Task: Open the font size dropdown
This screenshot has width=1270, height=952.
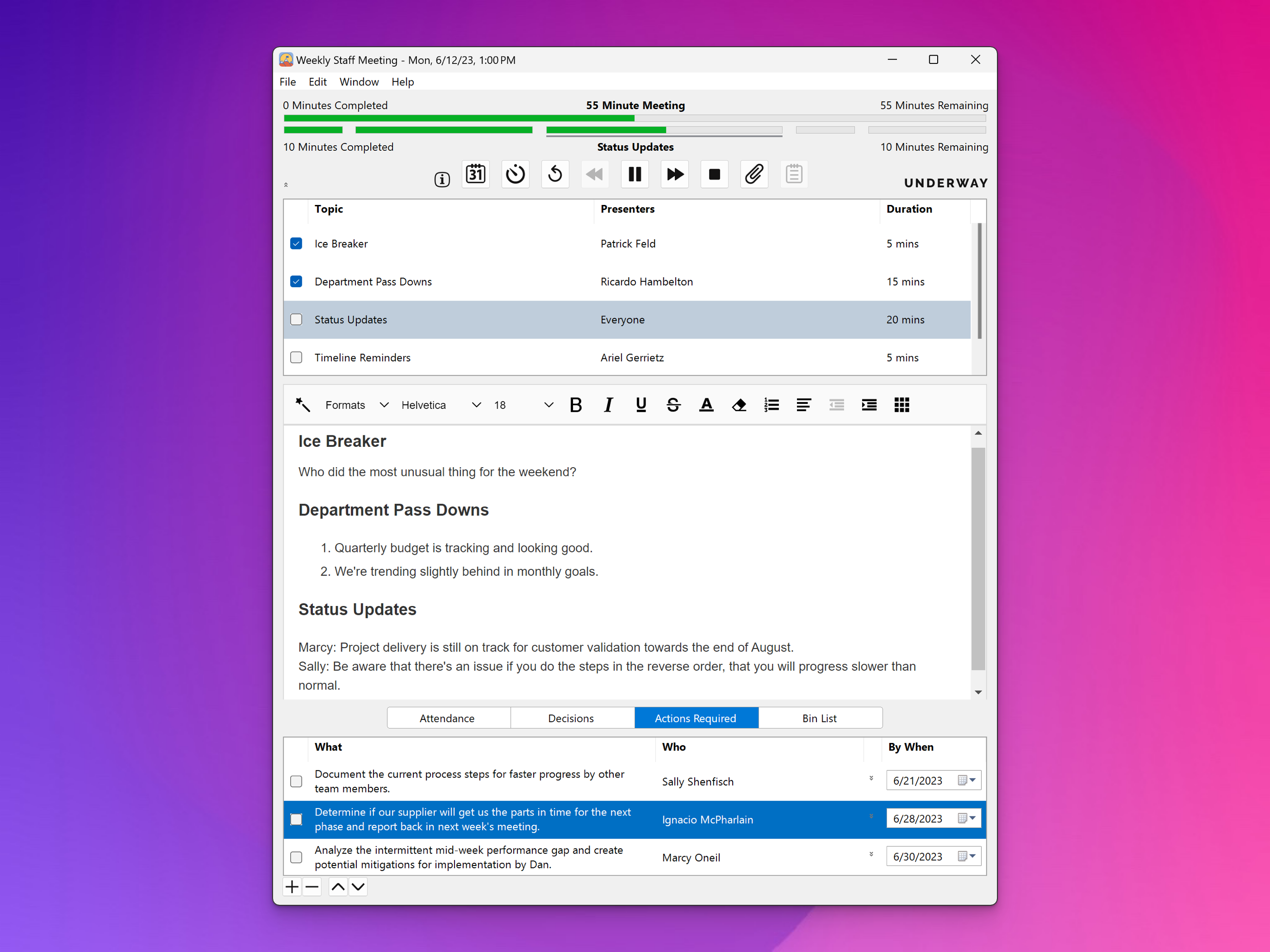Action: [x=548, y=405]
